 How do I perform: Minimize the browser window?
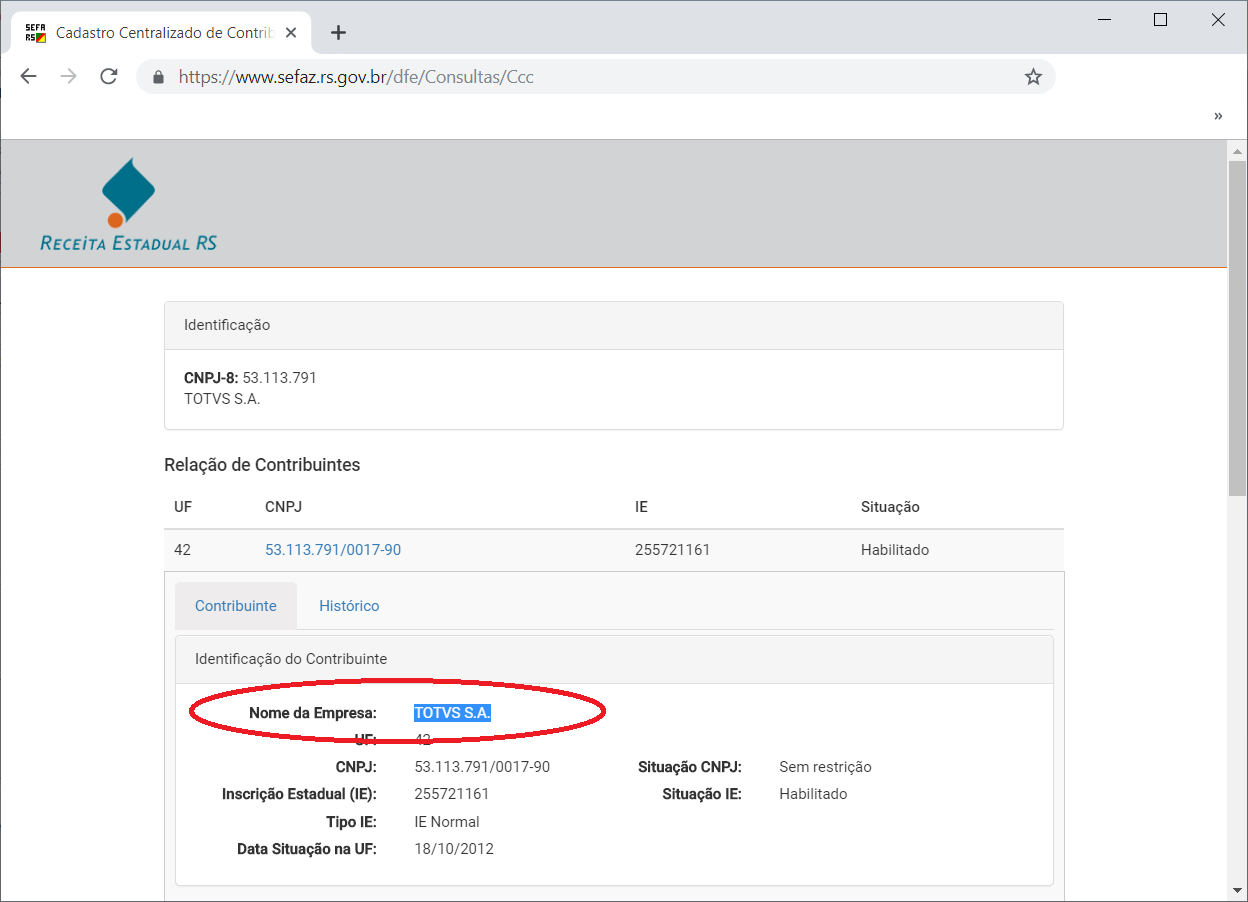point(1105,19)
